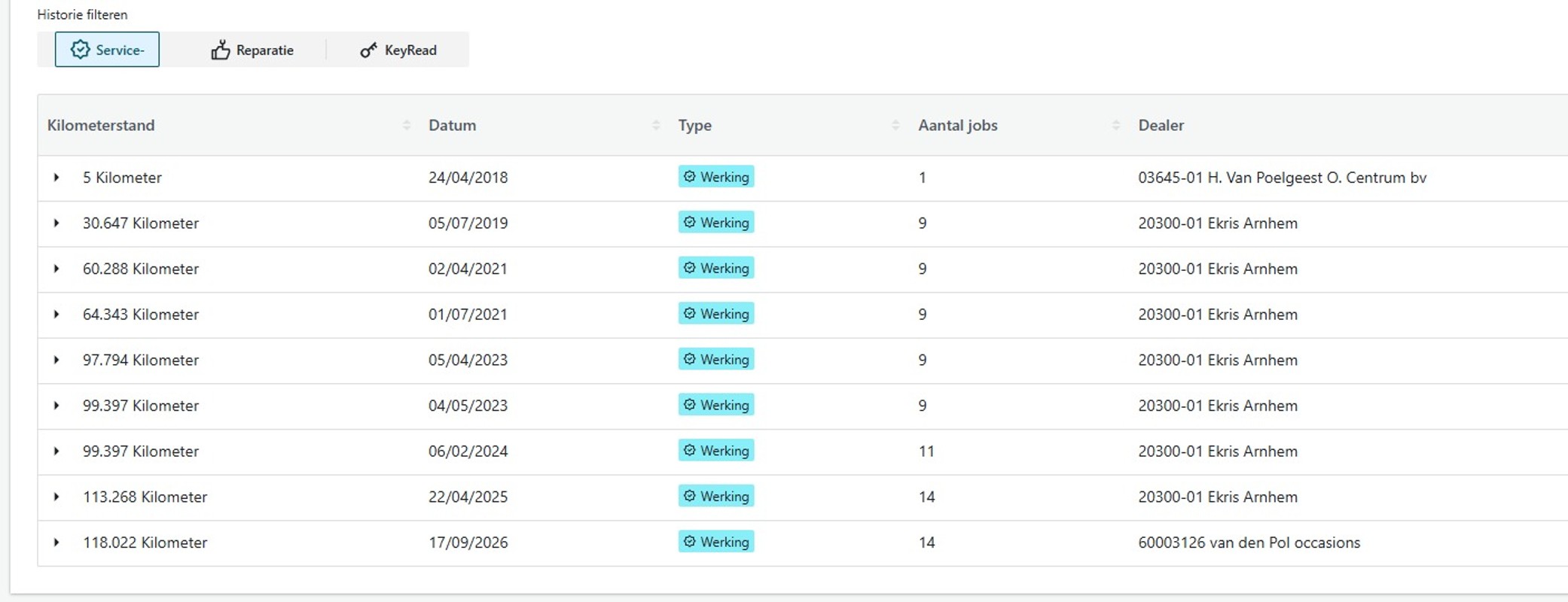
Task: Click the date 24/04/2018
Action: [468, 178]
